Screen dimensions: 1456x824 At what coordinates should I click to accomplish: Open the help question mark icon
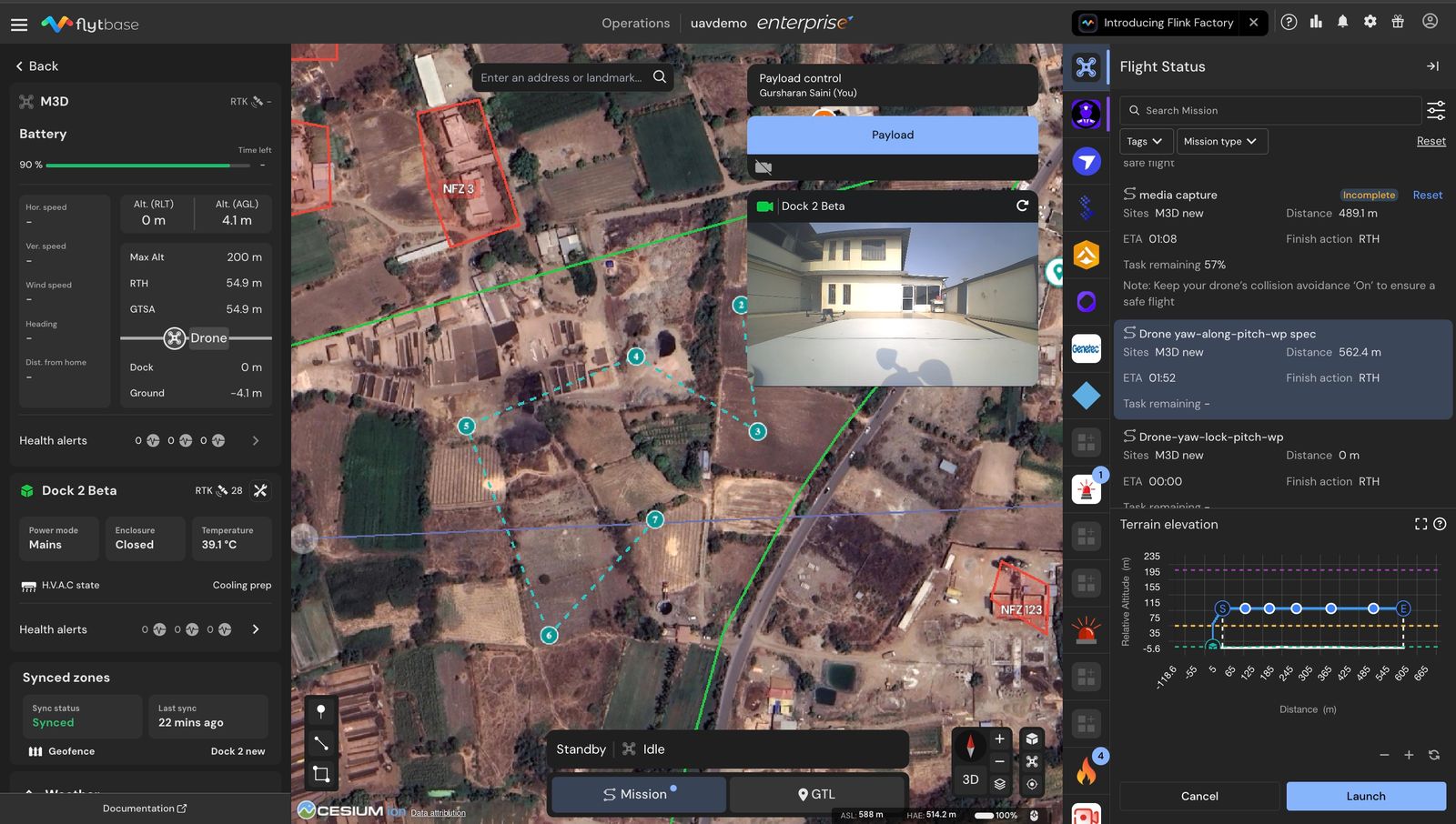click(x=1289, y=22)
